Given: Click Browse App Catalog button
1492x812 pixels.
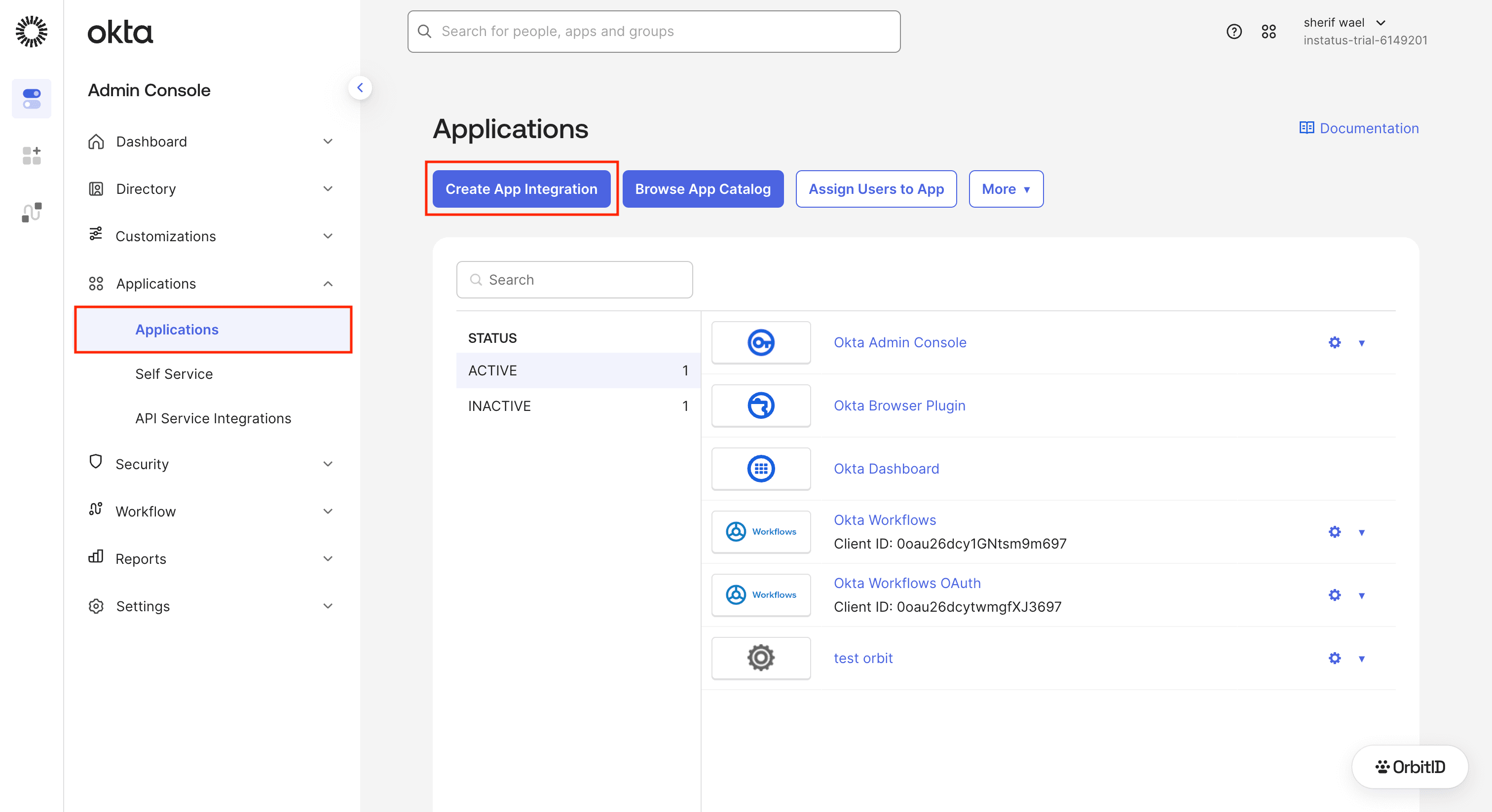Looking at the screenshot, I should coord(703,189).
